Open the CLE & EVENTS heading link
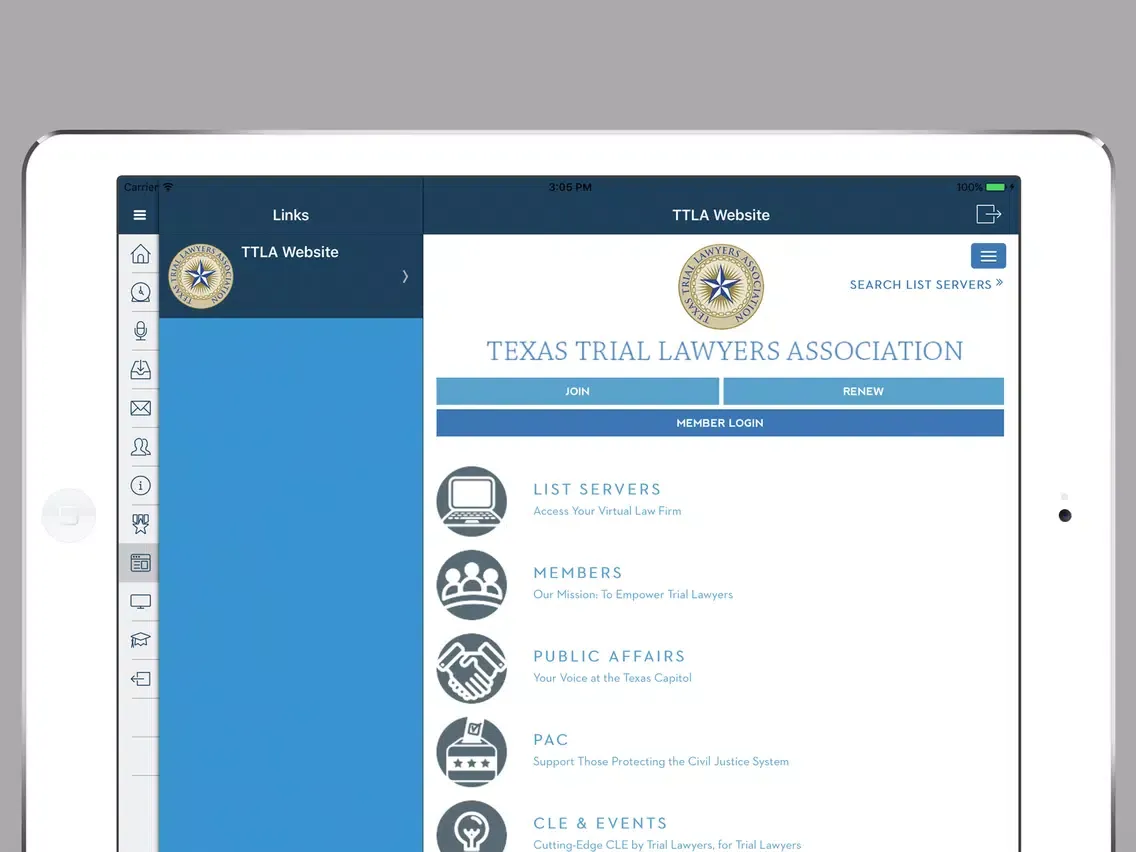1136x852 pixels. coord(601,823)
